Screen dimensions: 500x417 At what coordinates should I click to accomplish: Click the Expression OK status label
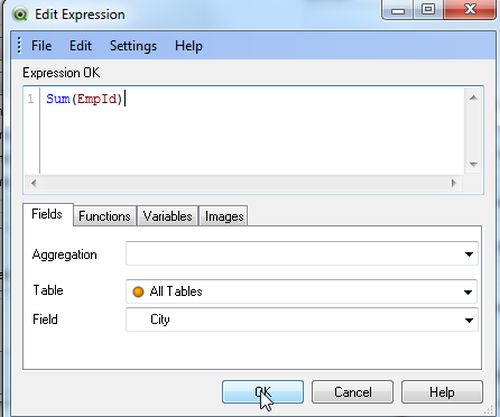coord(61,73)
